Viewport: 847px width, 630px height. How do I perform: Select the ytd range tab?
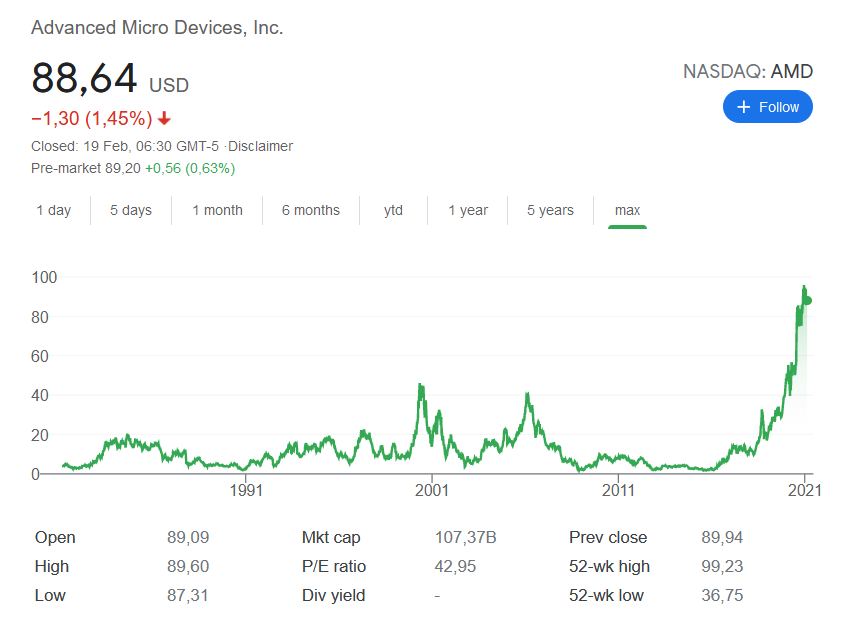point(393,210)
